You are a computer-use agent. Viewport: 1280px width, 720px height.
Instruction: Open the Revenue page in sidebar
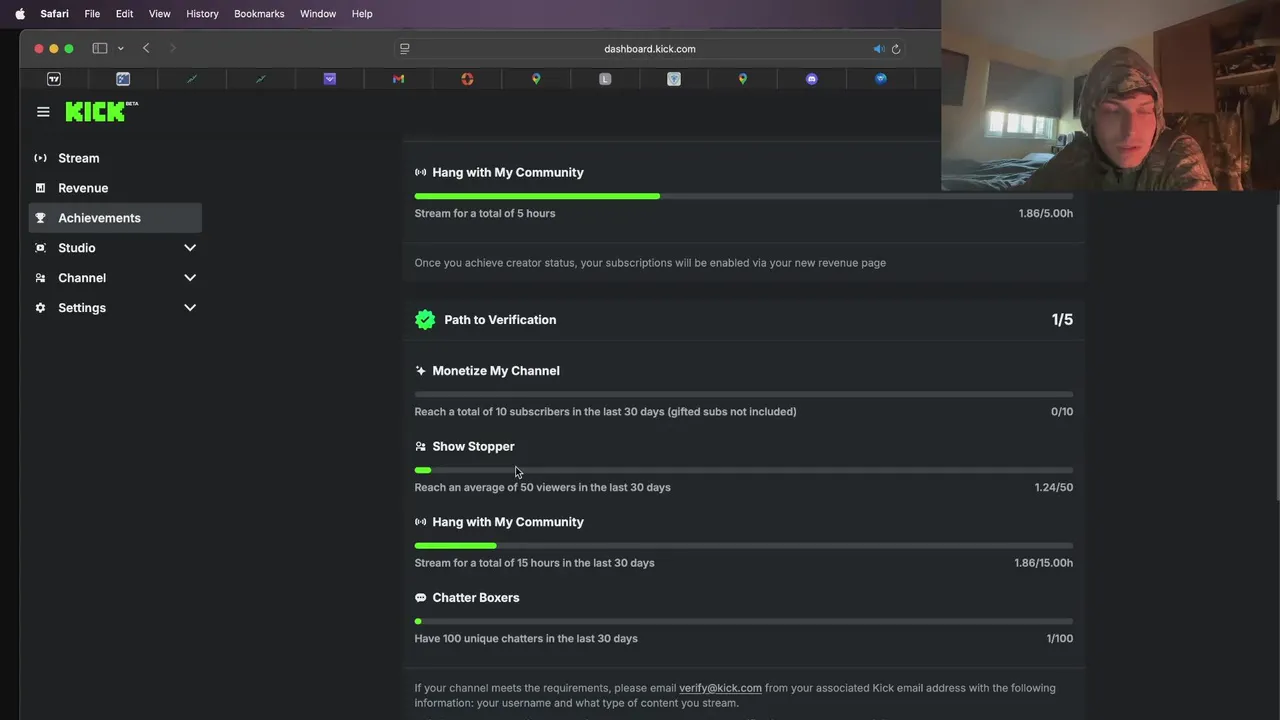coord(115,188)
